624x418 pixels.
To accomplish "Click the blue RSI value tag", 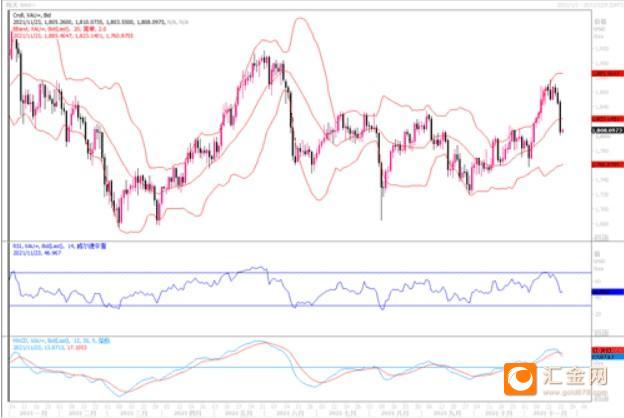I will coord(608,292).
